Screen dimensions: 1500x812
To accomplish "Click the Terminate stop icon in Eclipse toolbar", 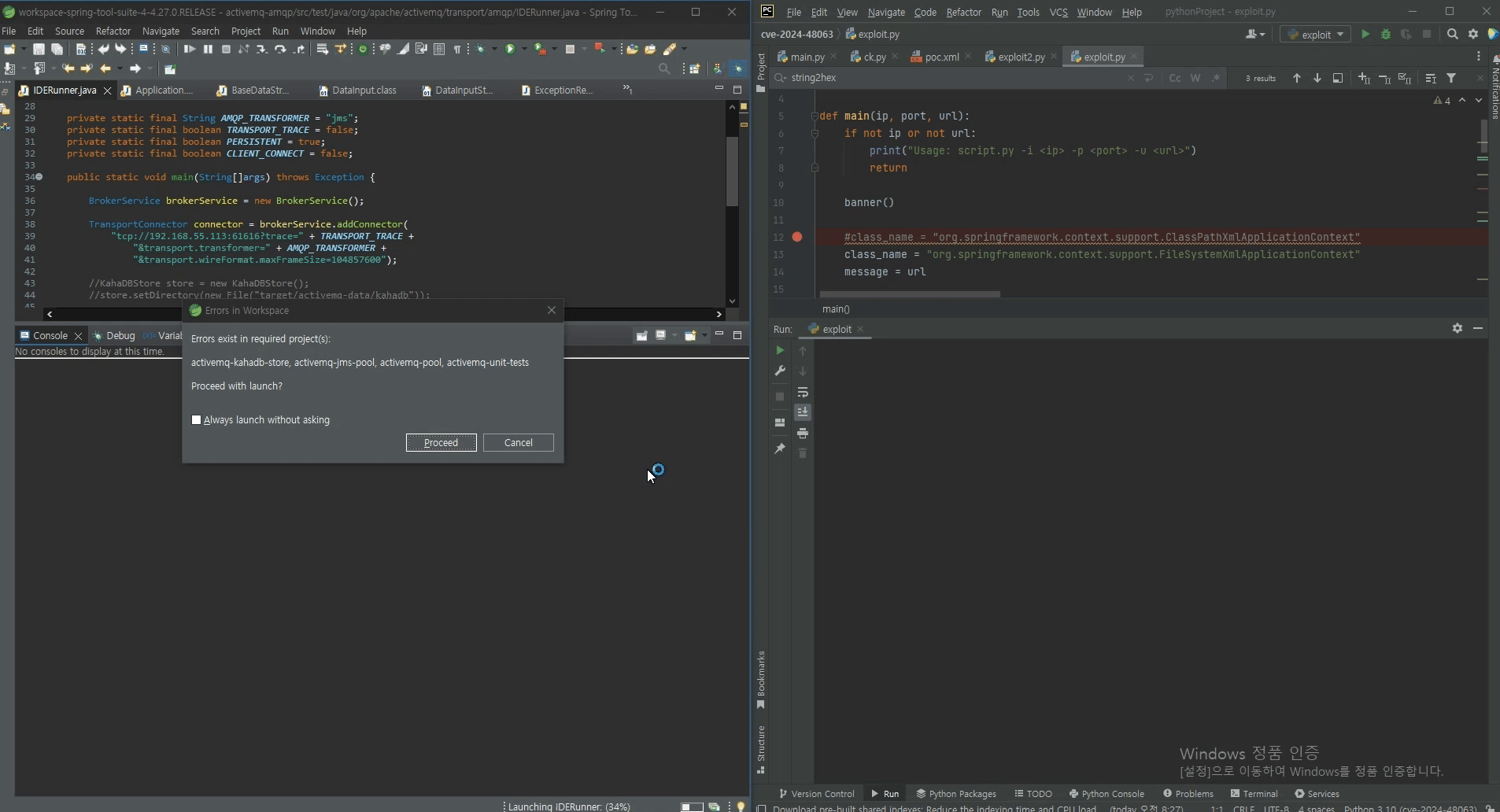I will [226, 49].
